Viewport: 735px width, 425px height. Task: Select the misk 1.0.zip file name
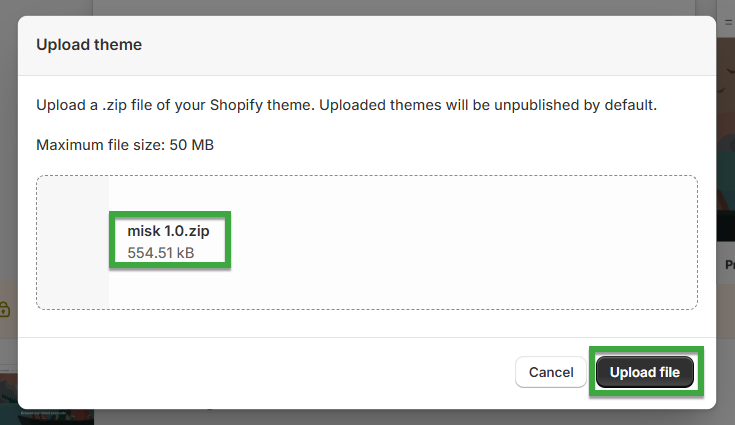[168, 231]
